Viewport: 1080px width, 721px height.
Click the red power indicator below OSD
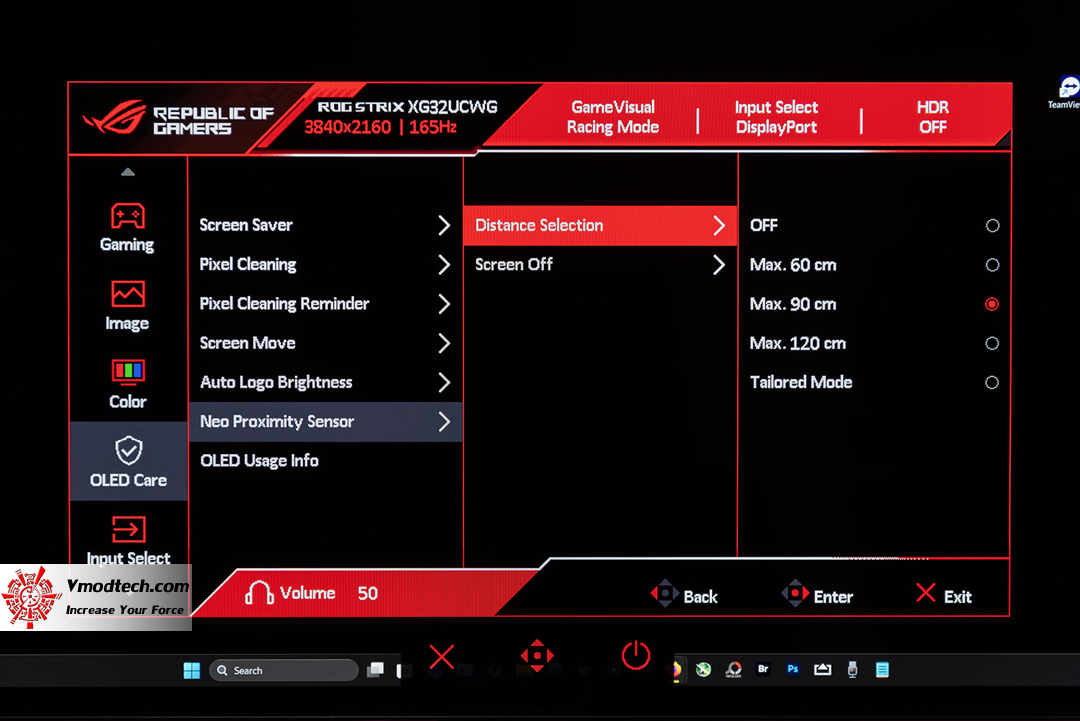[x=636, y=655]
